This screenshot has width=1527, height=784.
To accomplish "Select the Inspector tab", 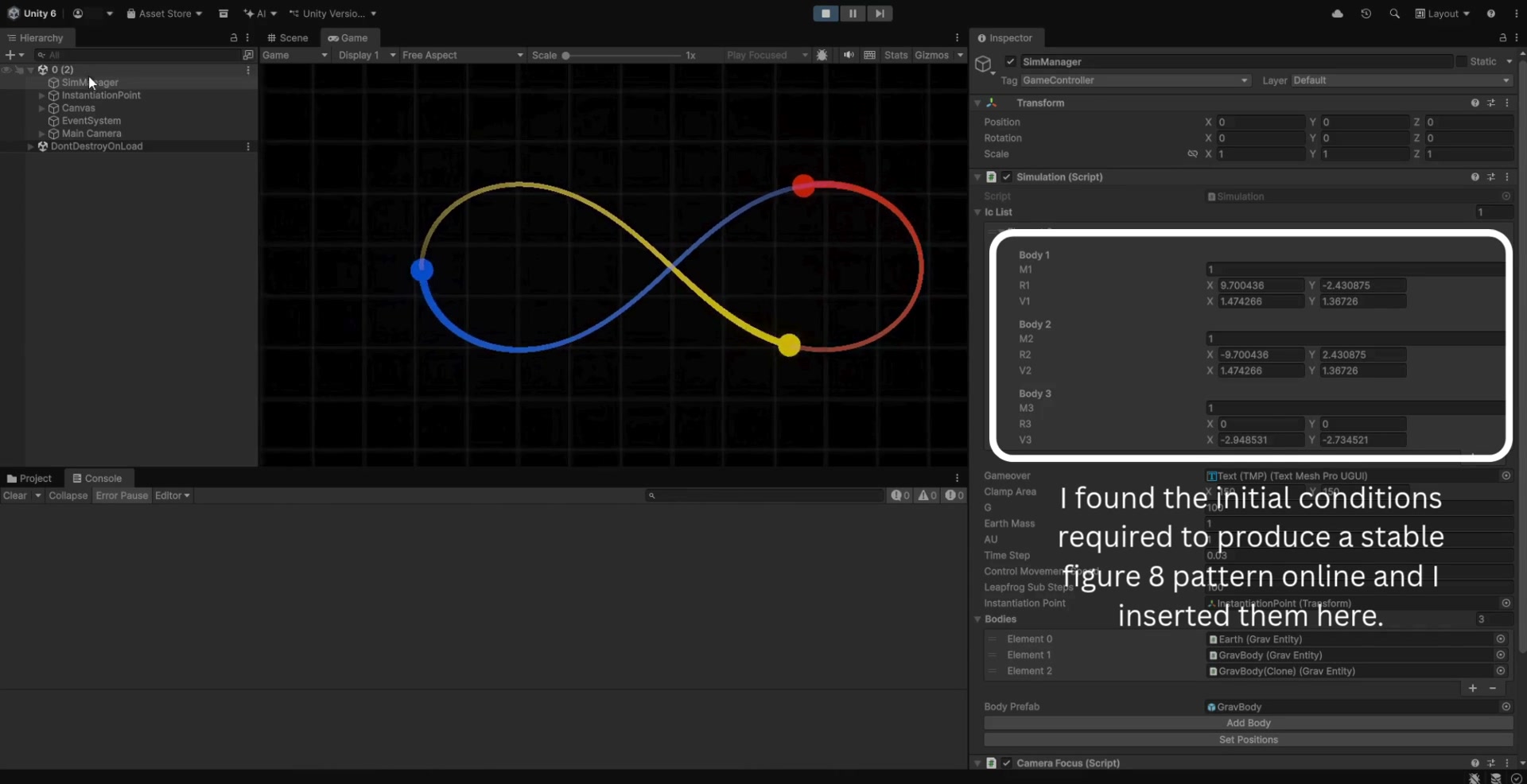I will pyautogui.click(x=1005, y=38).
